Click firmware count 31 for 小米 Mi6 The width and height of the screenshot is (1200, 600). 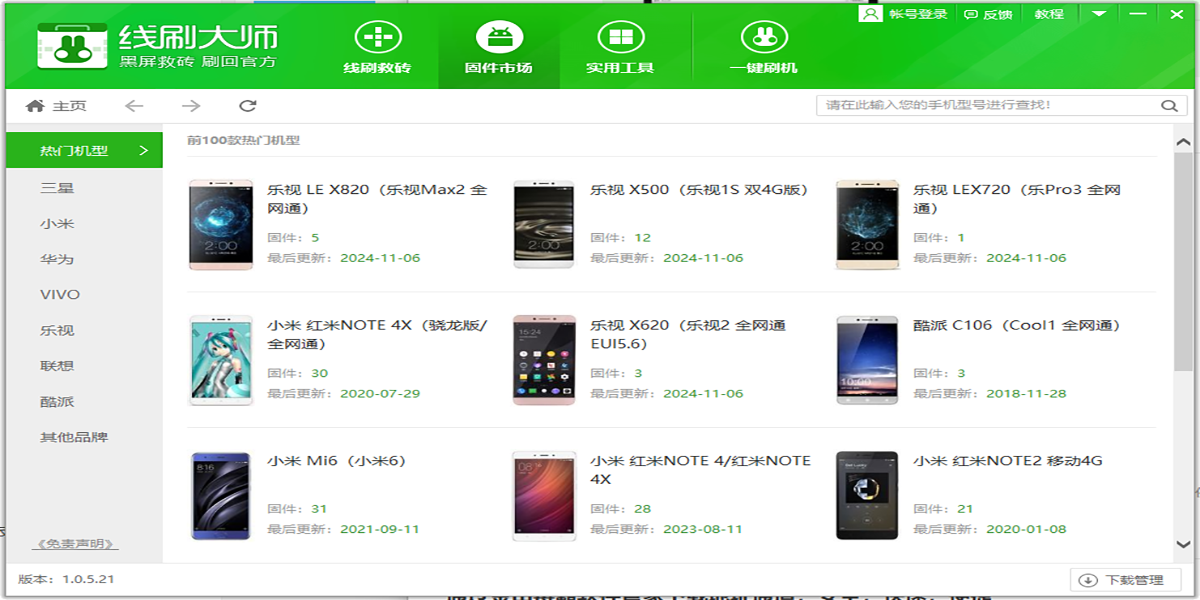click(319, 509)
